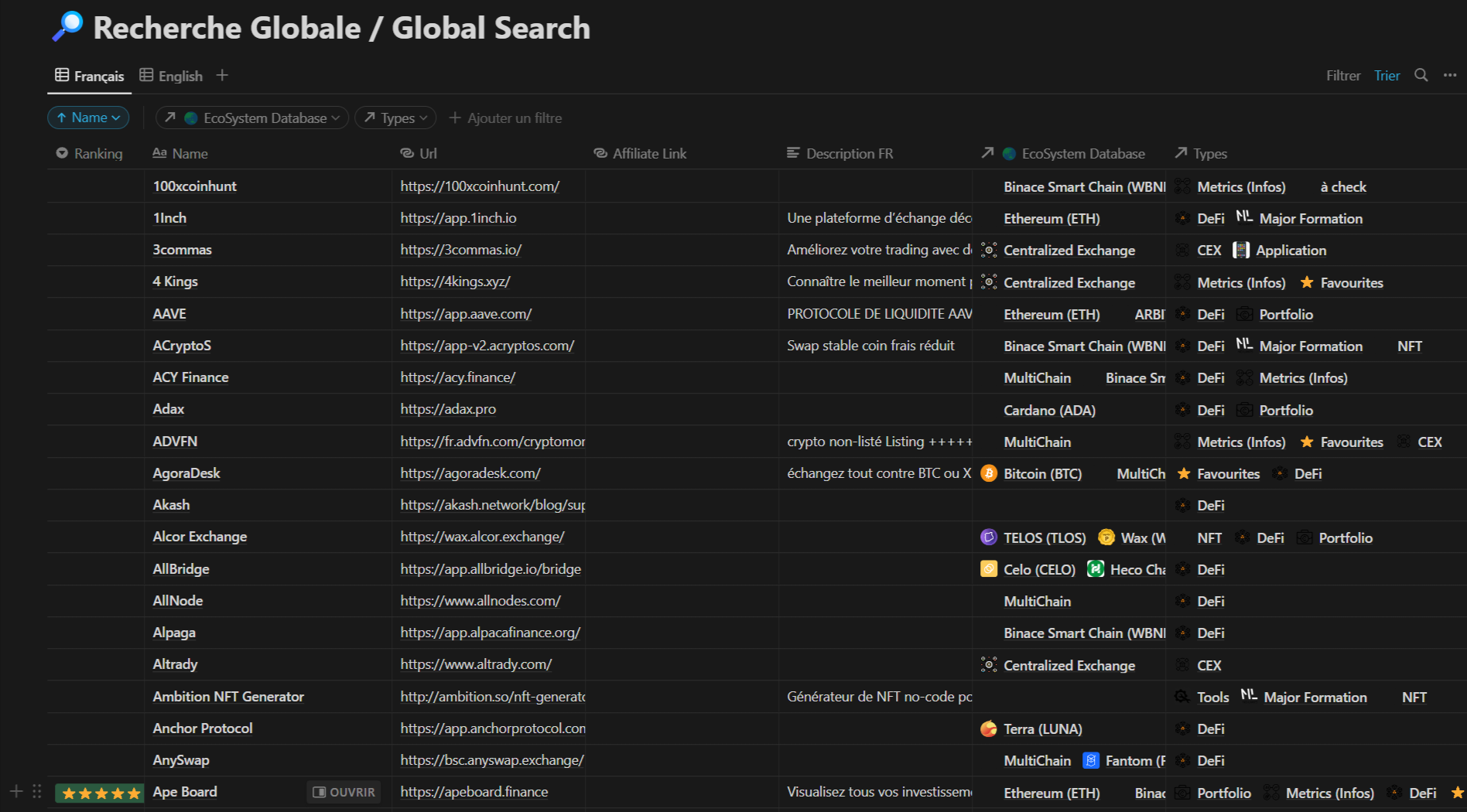Screen dimensions: 1467x812
Task: Open https://acy.finance/ link
Action: click(x=457, y=377)
